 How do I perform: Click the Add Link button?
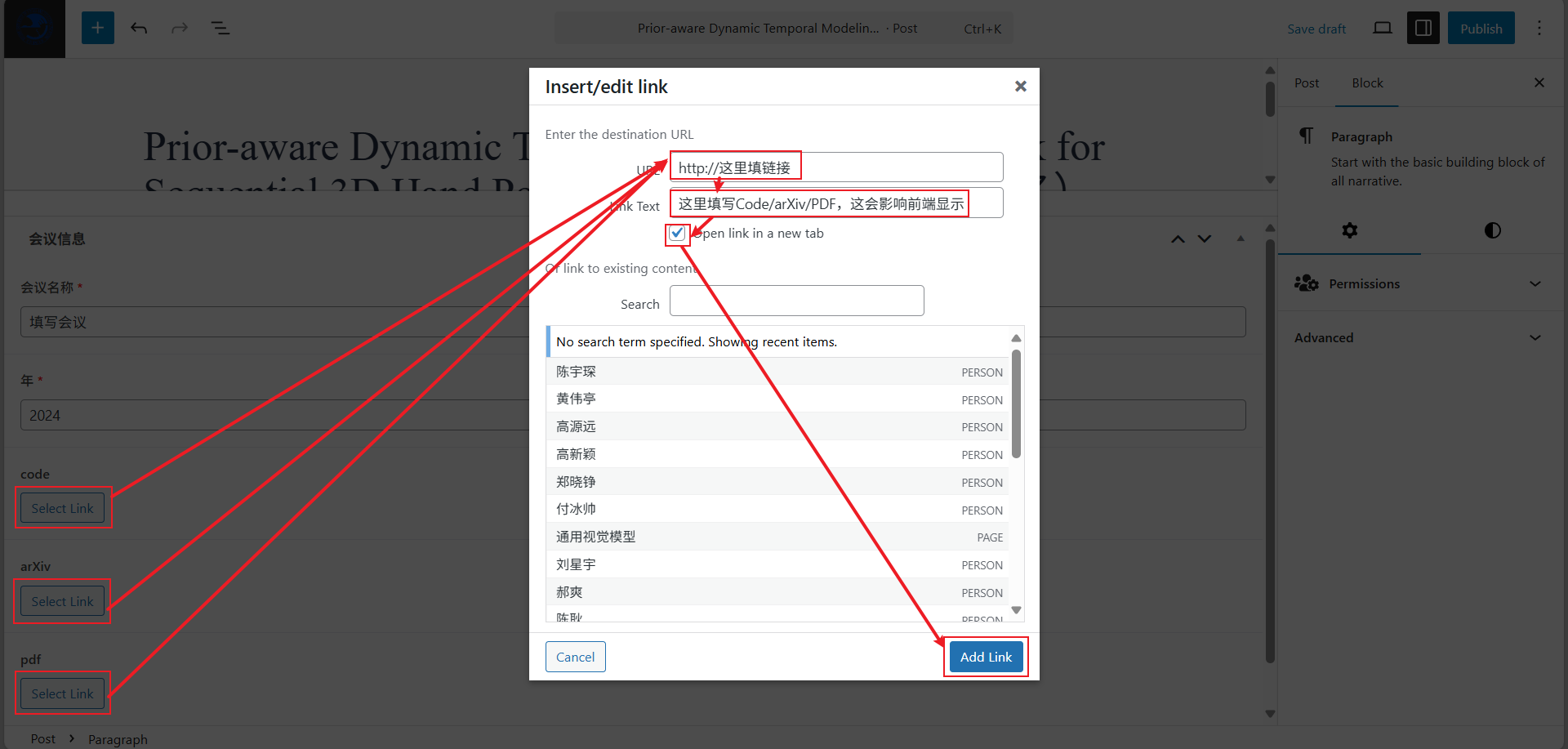(x=985, y=657)
